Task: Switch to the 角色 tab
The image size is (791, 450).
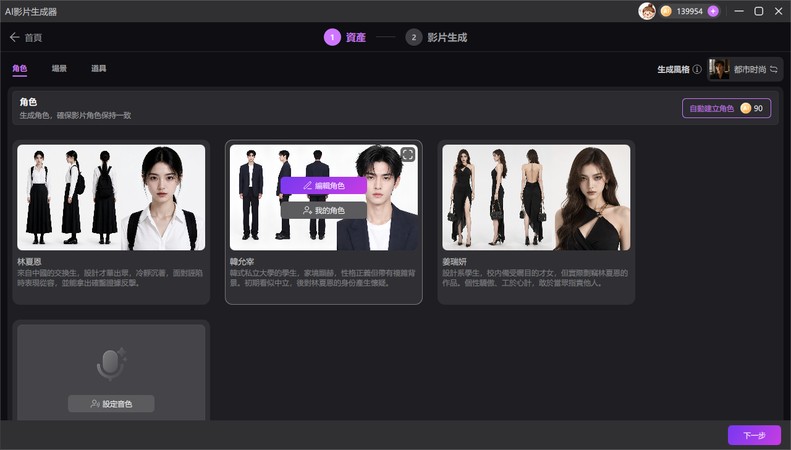Action: coord(20,69)
